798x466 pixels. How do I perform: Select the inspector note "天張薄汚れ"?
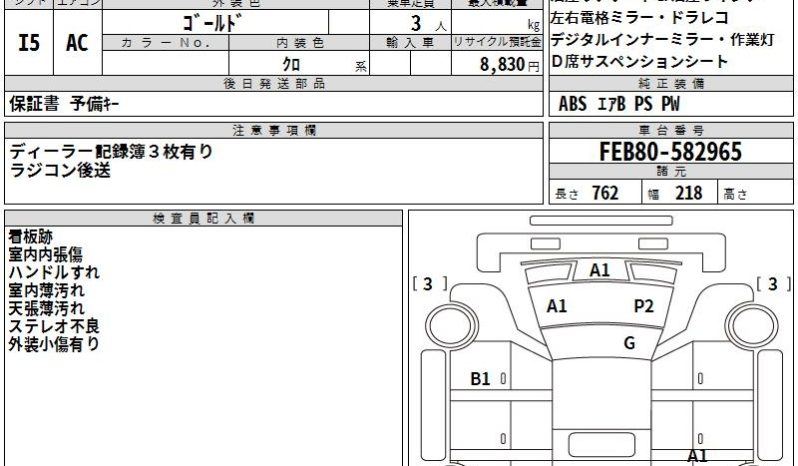coord(46,308)
